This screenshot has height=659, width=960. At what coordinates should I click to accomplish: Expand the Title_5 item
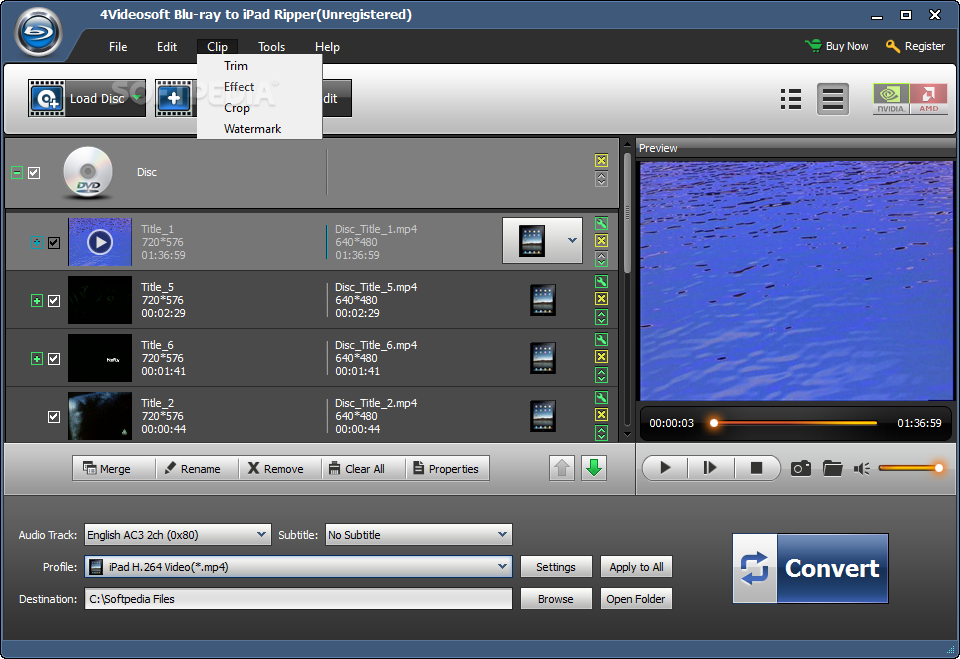click(37, 301)
